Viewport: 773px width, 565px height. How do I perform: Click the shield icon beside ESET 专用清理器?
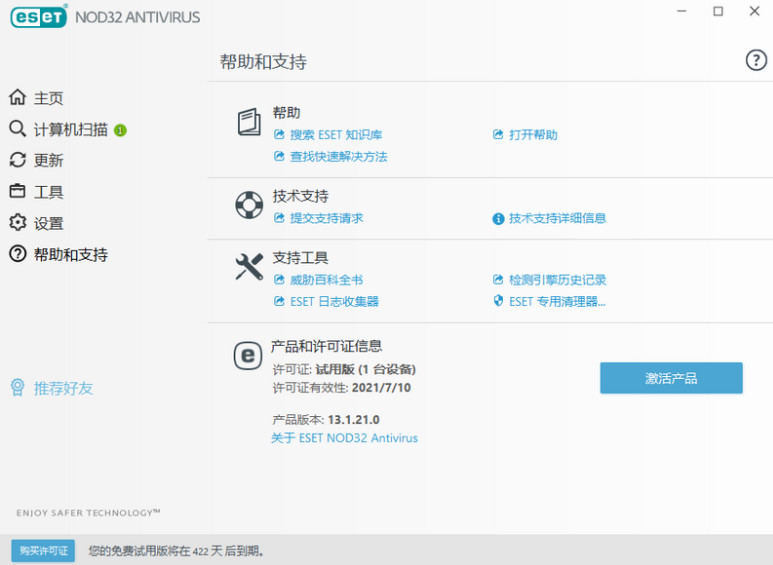point(498,300)
